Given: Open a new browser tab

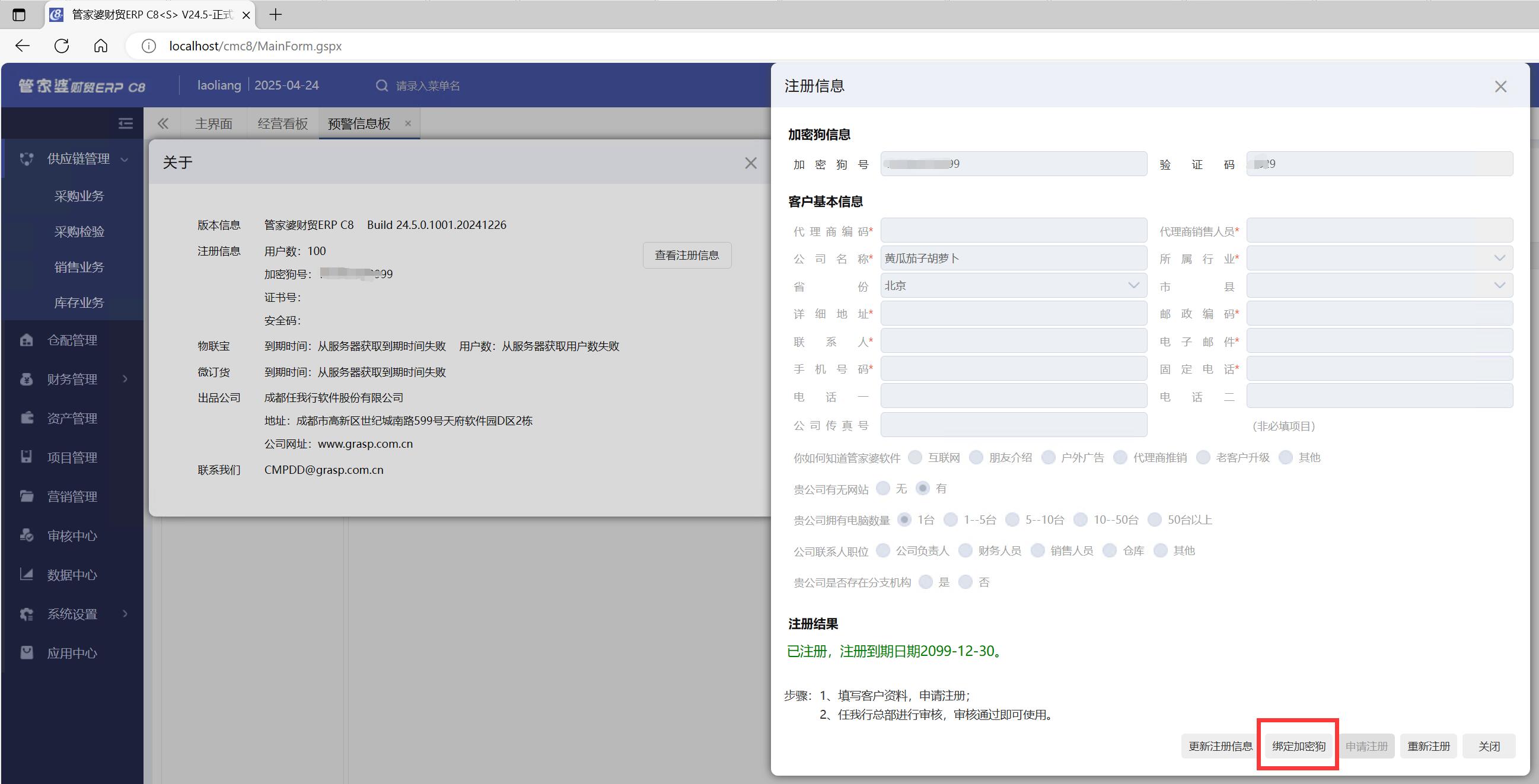Looking at the screenshot, I should click(x=275, y=15).
